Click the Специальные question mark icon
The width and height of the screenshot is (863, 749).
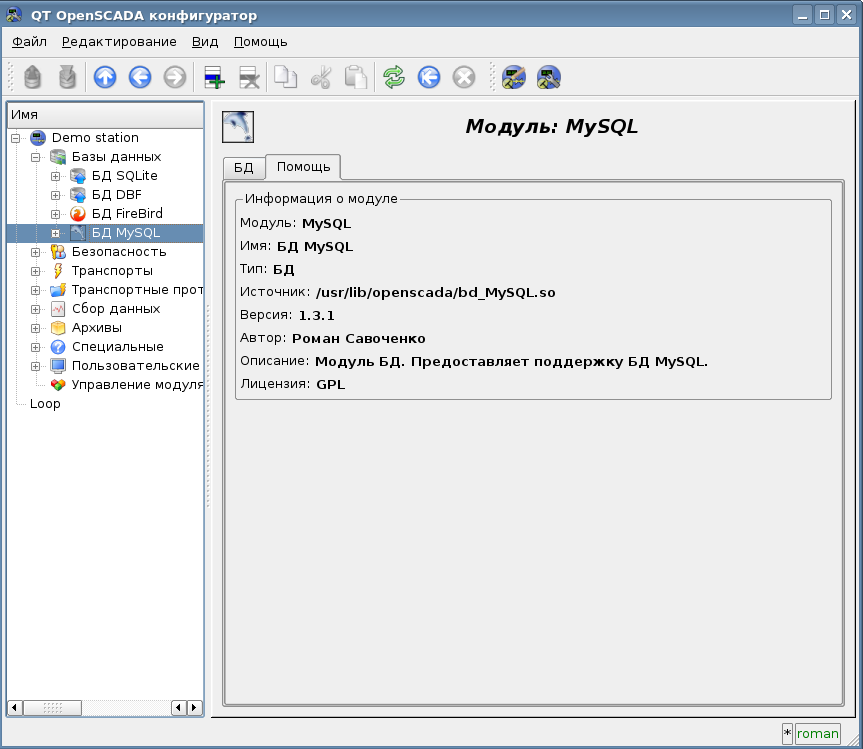(58, 347)
